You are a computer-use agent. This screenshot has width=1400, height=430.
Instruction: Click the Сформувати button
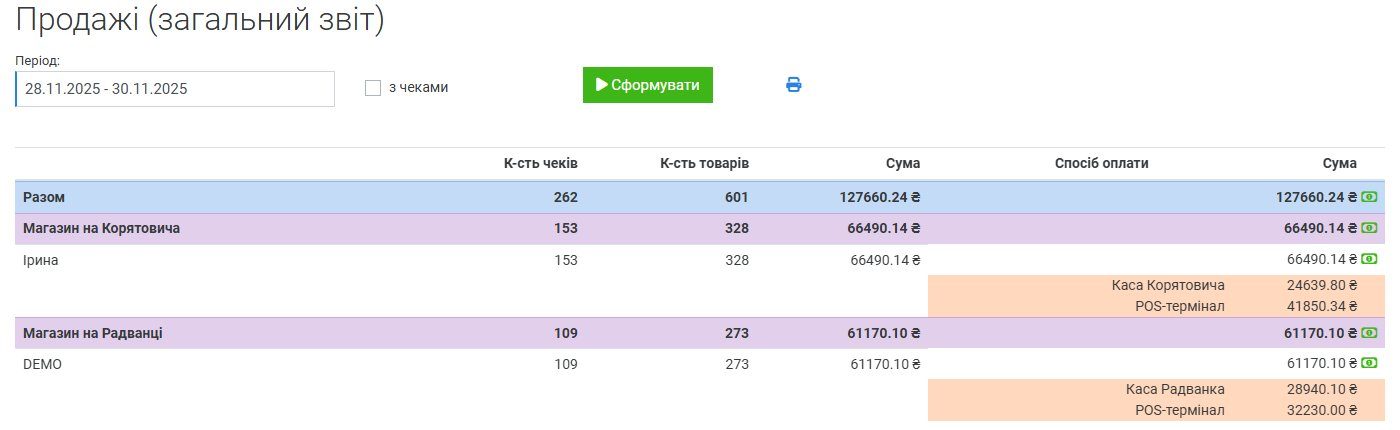[x=648, y=85]
